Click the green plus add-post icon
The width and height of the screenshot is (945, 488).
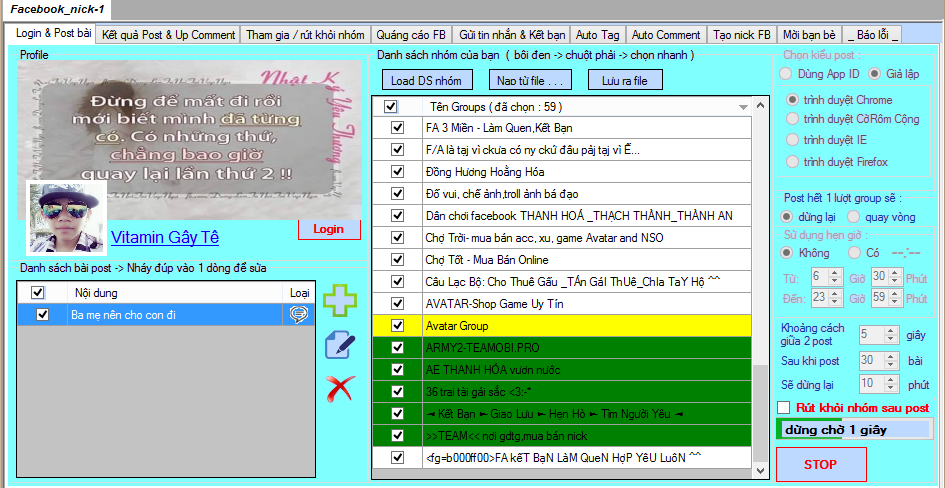[x=340, y=301]
